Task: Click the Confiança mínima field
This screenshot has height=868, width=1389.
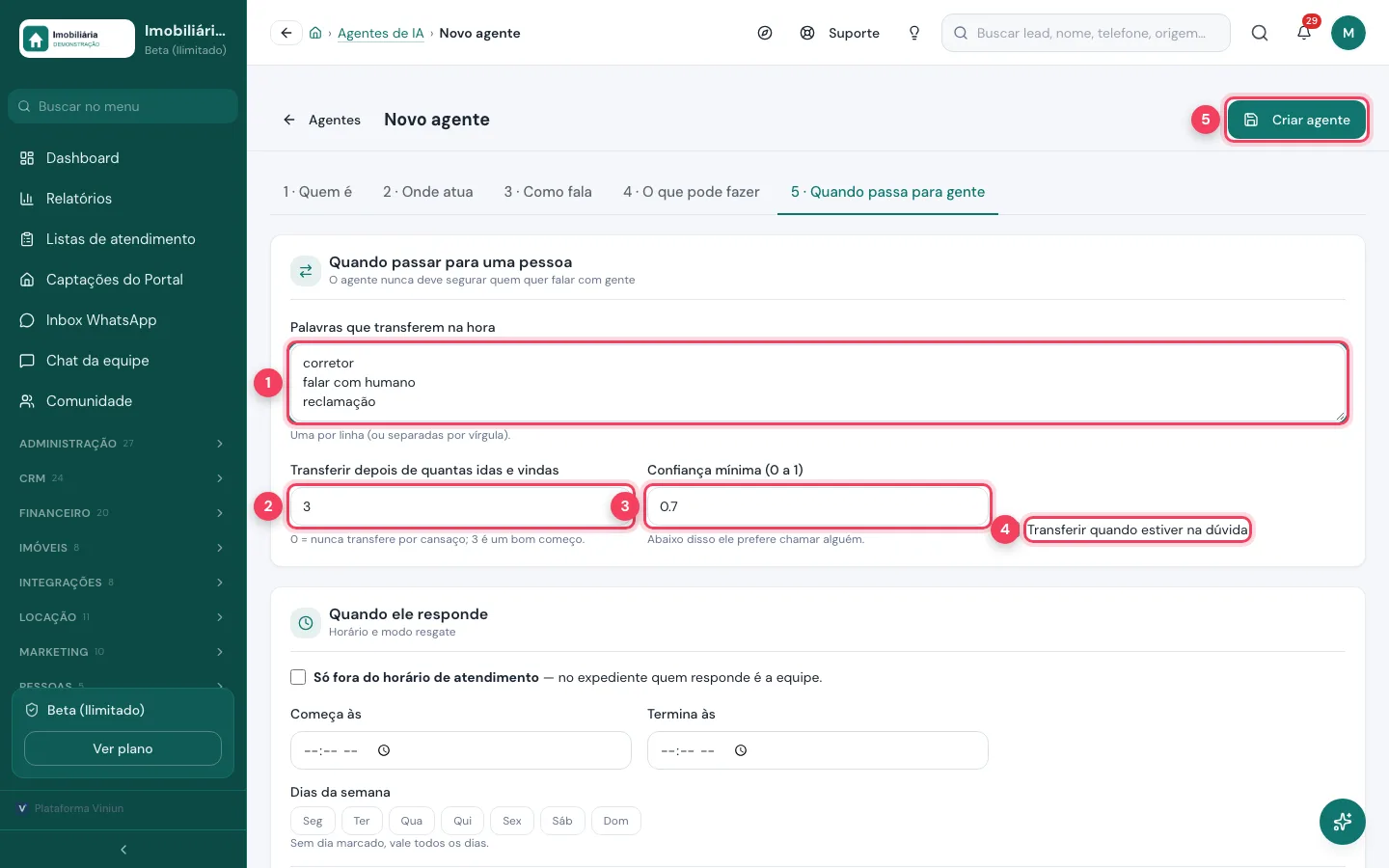Action: (x=818, y=506)
